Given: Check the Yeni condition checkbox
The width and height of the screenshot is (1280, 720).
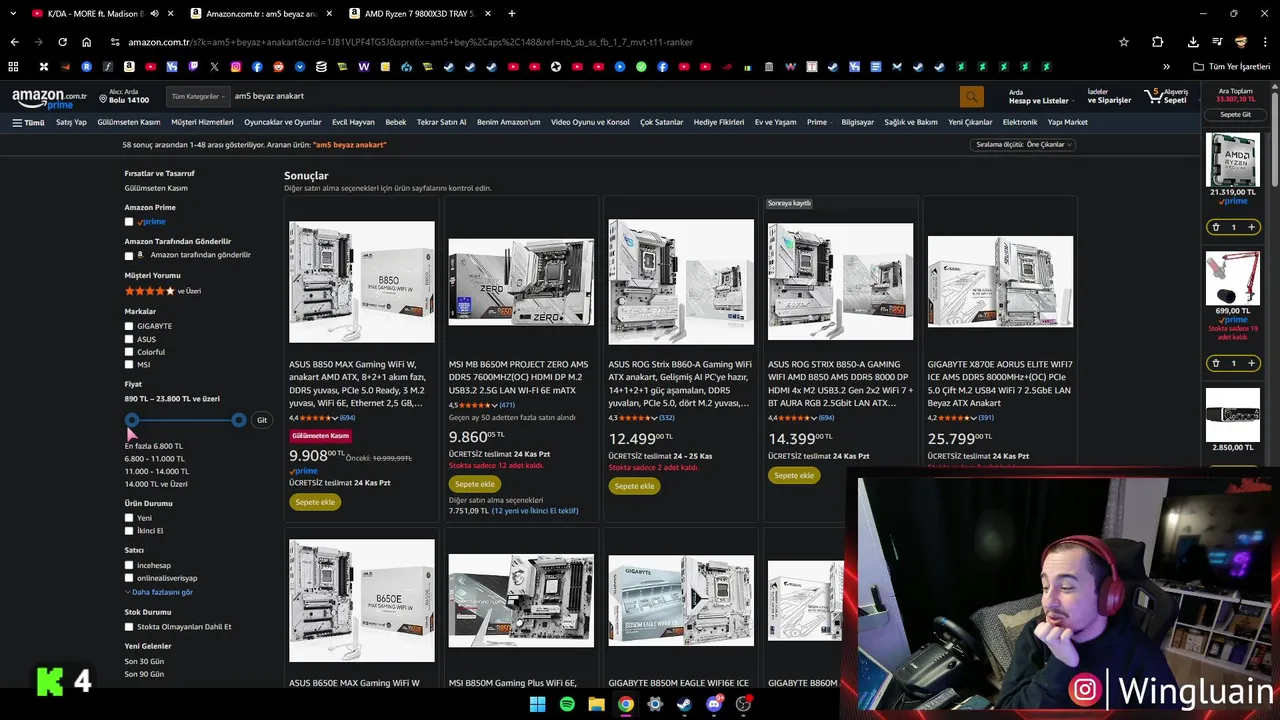Looking at the screenshot, I should click(129, 518).
